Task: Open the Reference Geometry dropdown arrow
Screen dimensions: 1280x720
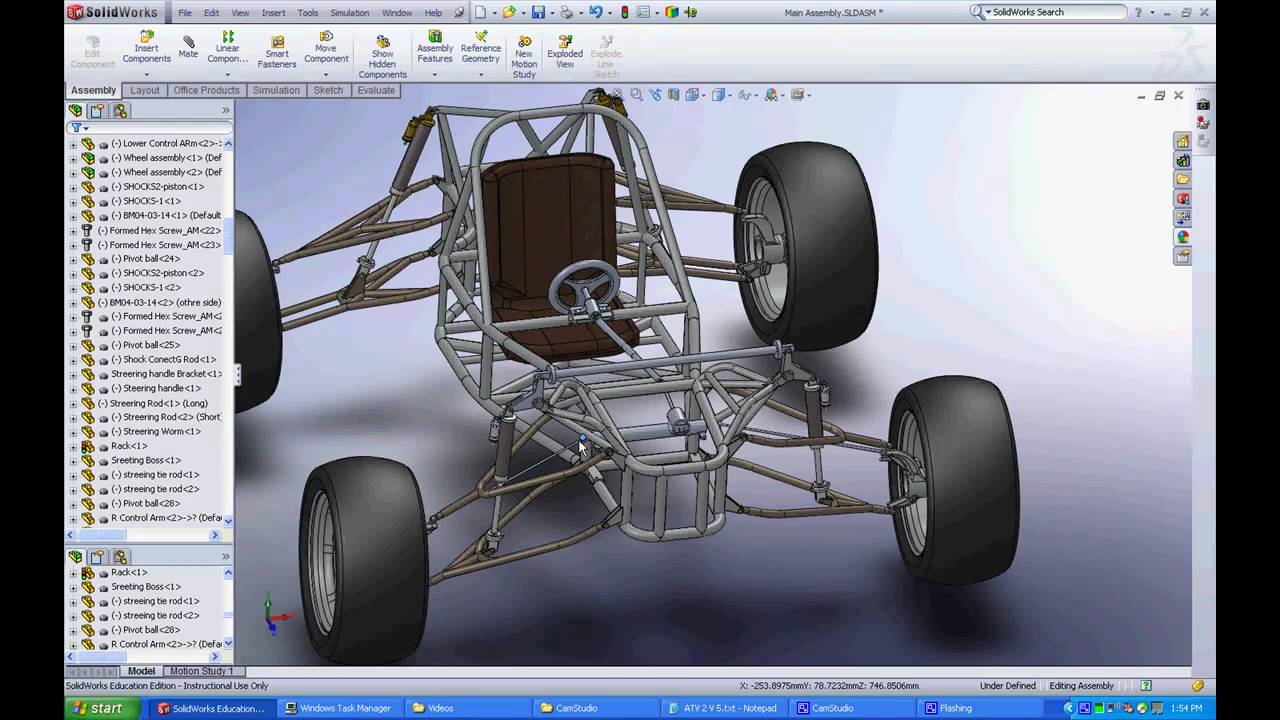Action: tap(480, 74)
